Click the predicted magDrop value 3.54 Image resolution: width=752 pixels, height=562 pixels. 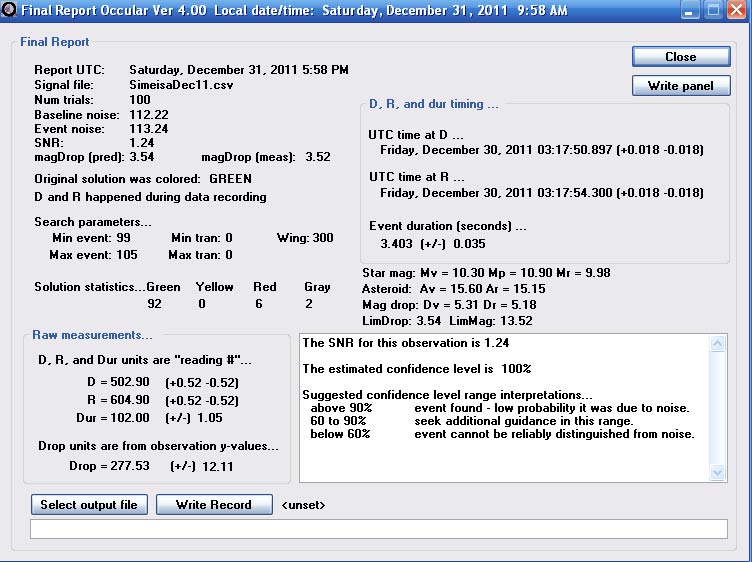(x=142, y=157)
